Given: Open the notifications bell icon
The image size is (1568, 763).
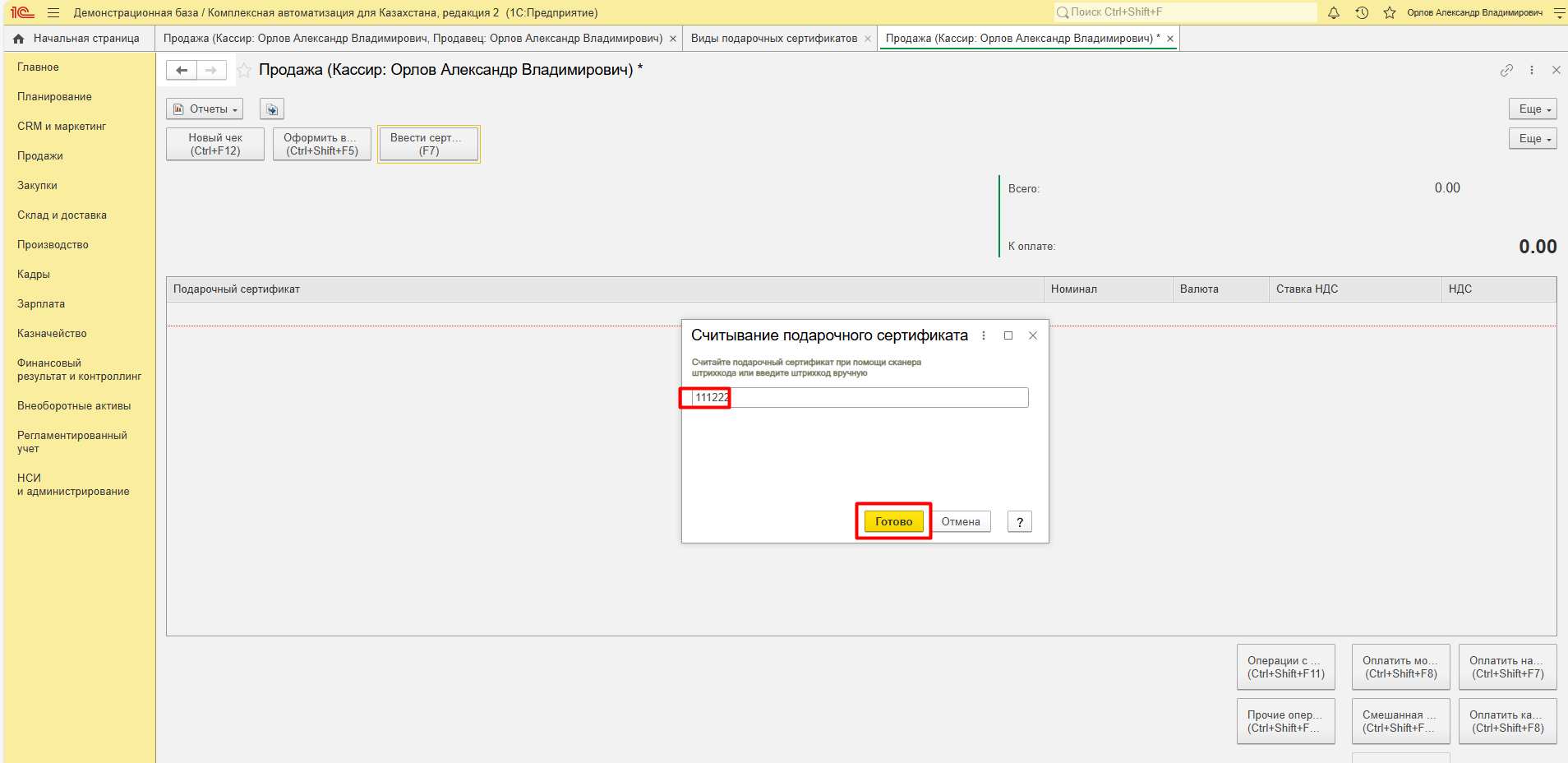Looking at the screenshot, I should pyautogui.click(x=1334, y=12).
